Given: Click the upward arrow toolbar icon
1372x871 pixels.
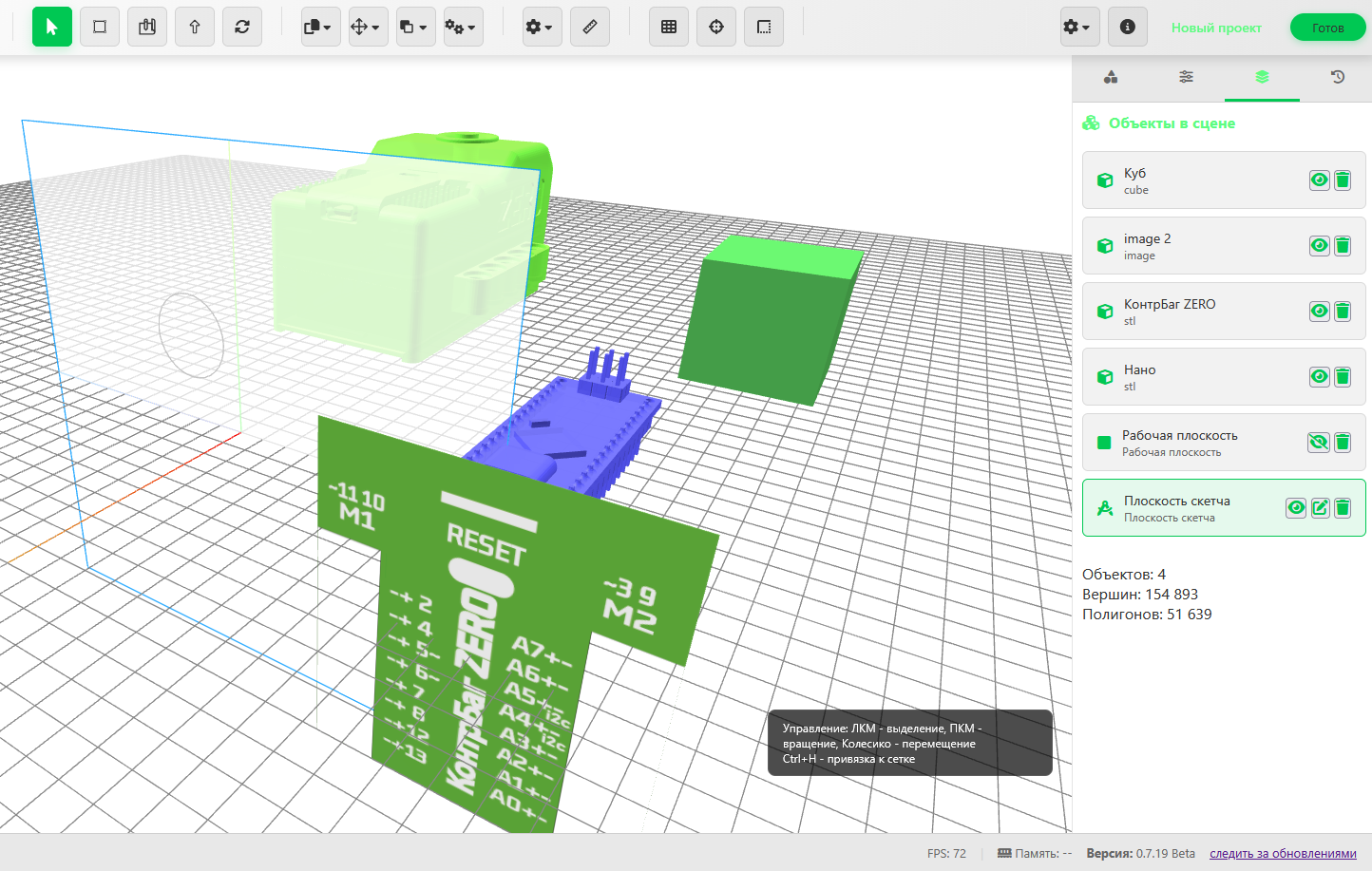Looking at the screenshot, I should [x=195, y=27].
